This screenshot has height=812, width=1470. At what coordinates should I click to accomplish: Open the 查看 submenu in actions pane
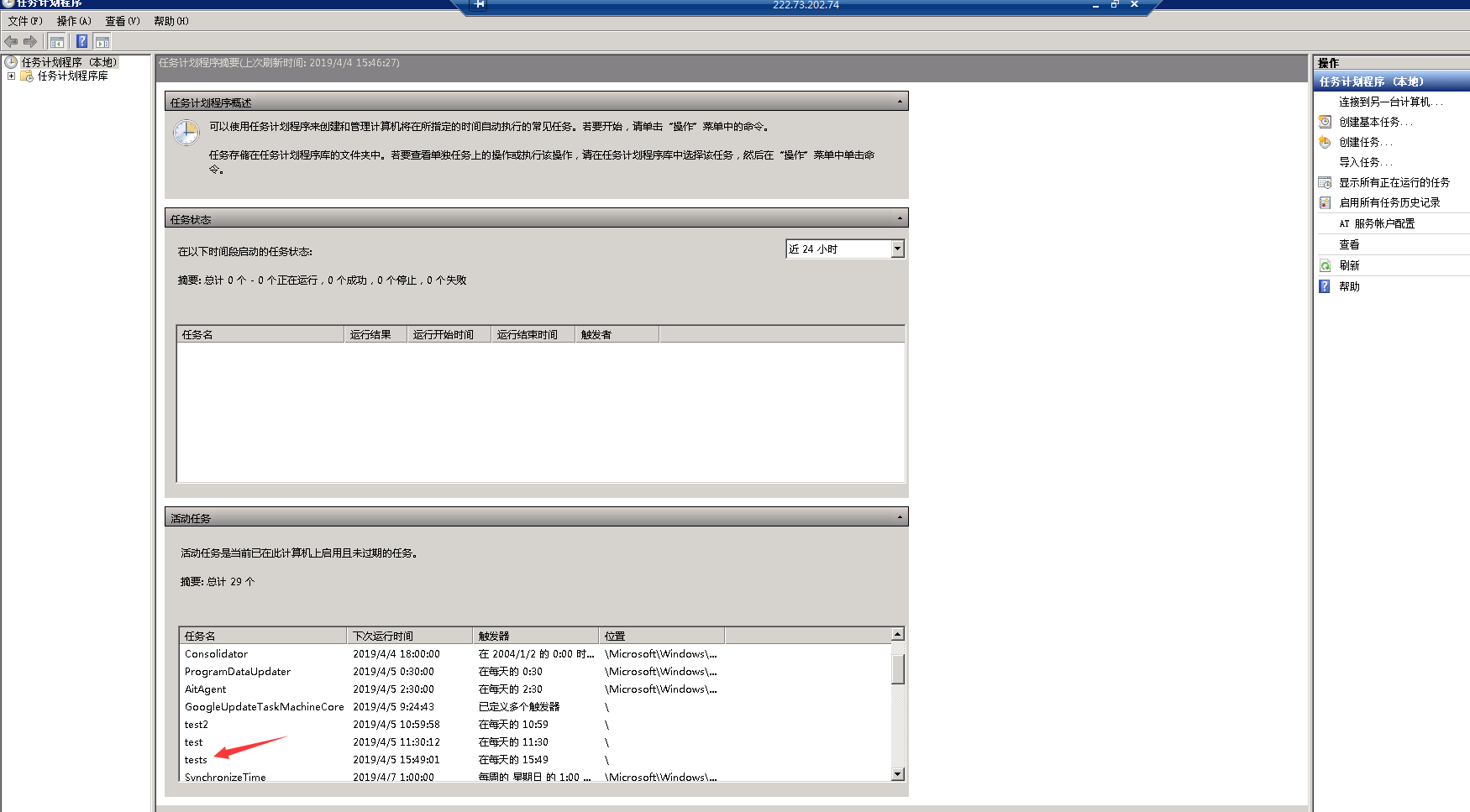tap(1349, 244)
